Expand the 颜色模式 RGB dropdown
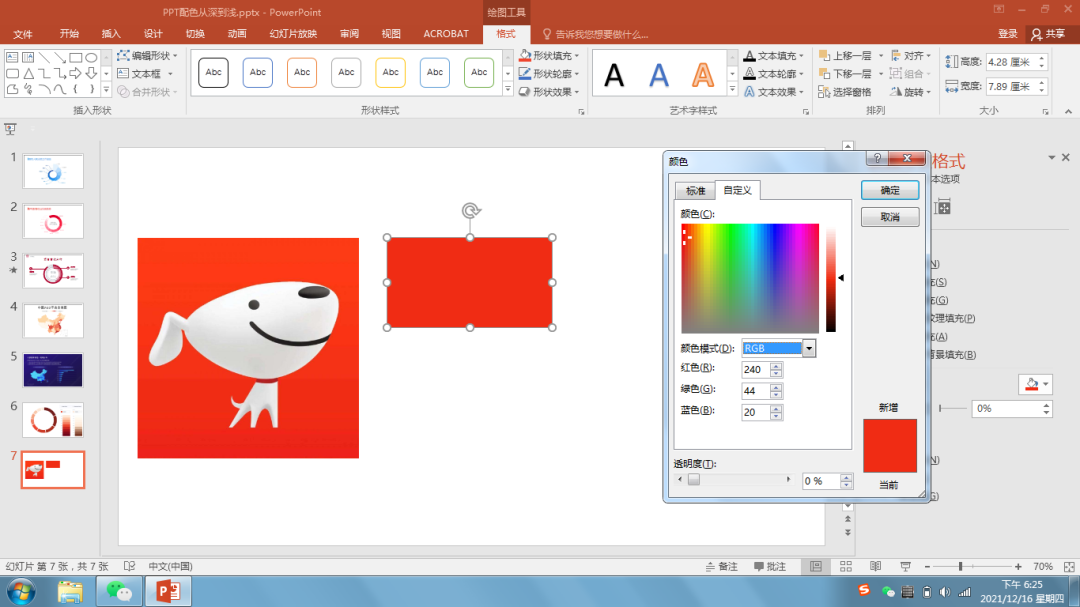1080x607 pixels. (809, 348)
